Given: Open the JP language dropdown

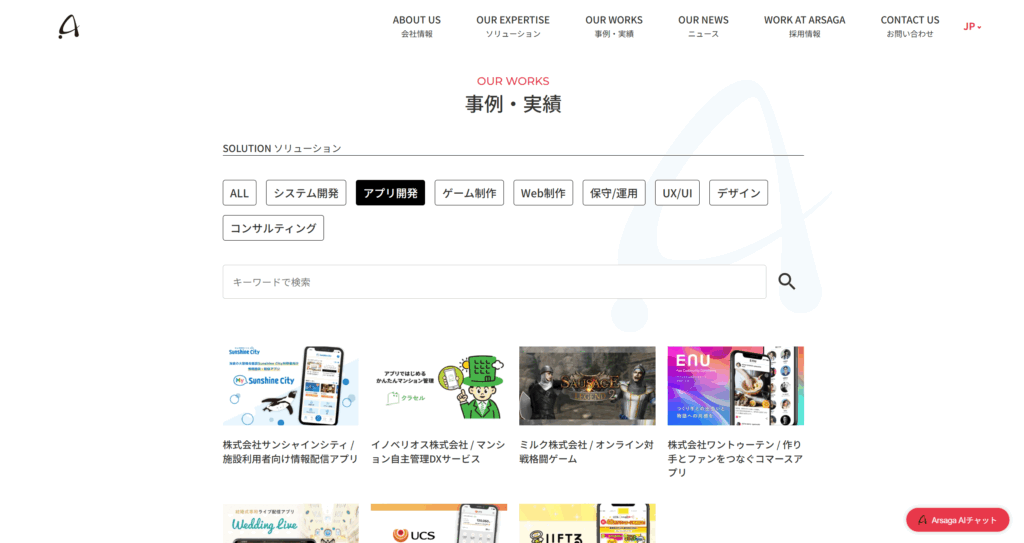Looking at the screenshot, I should [972, 27].
